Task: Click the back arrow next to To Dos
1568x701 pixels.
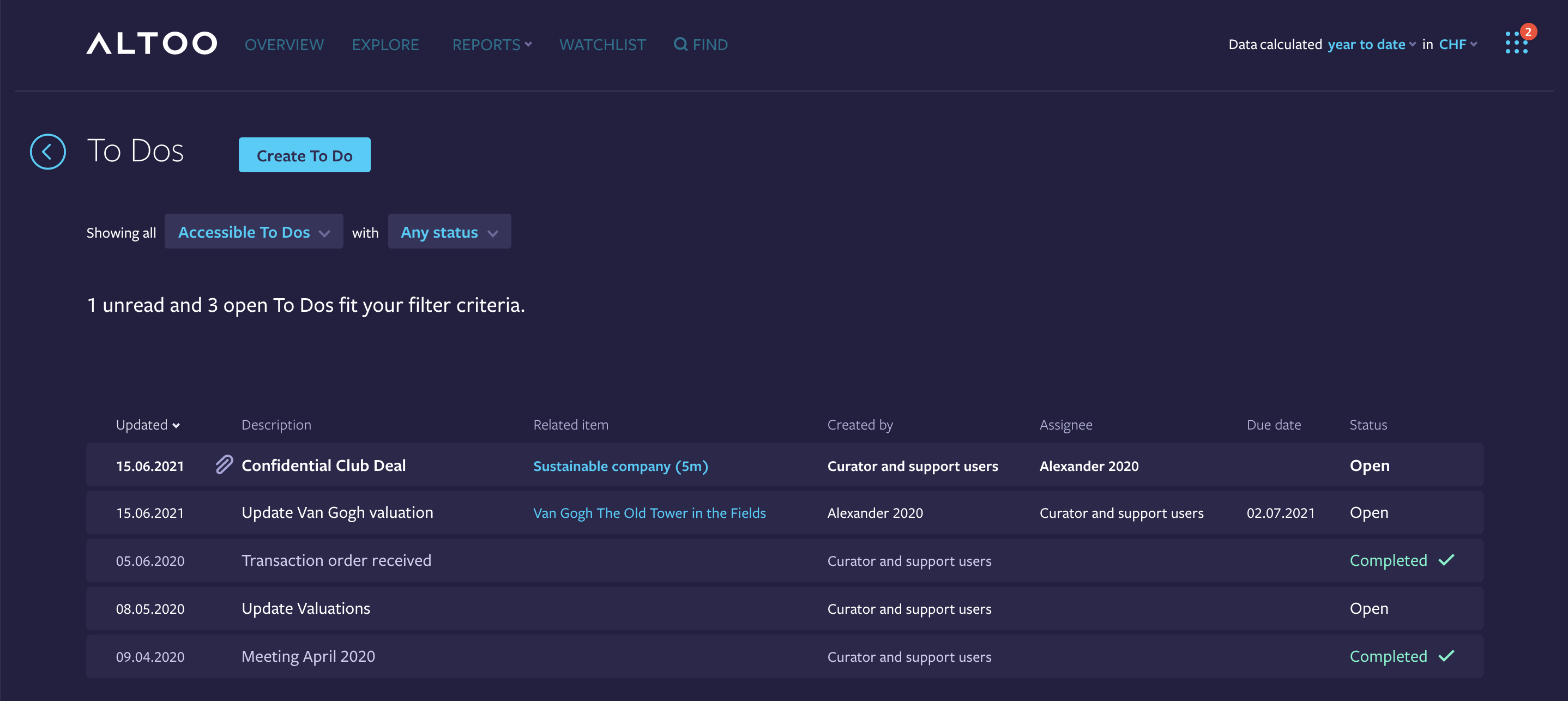Action: (47, 151)
